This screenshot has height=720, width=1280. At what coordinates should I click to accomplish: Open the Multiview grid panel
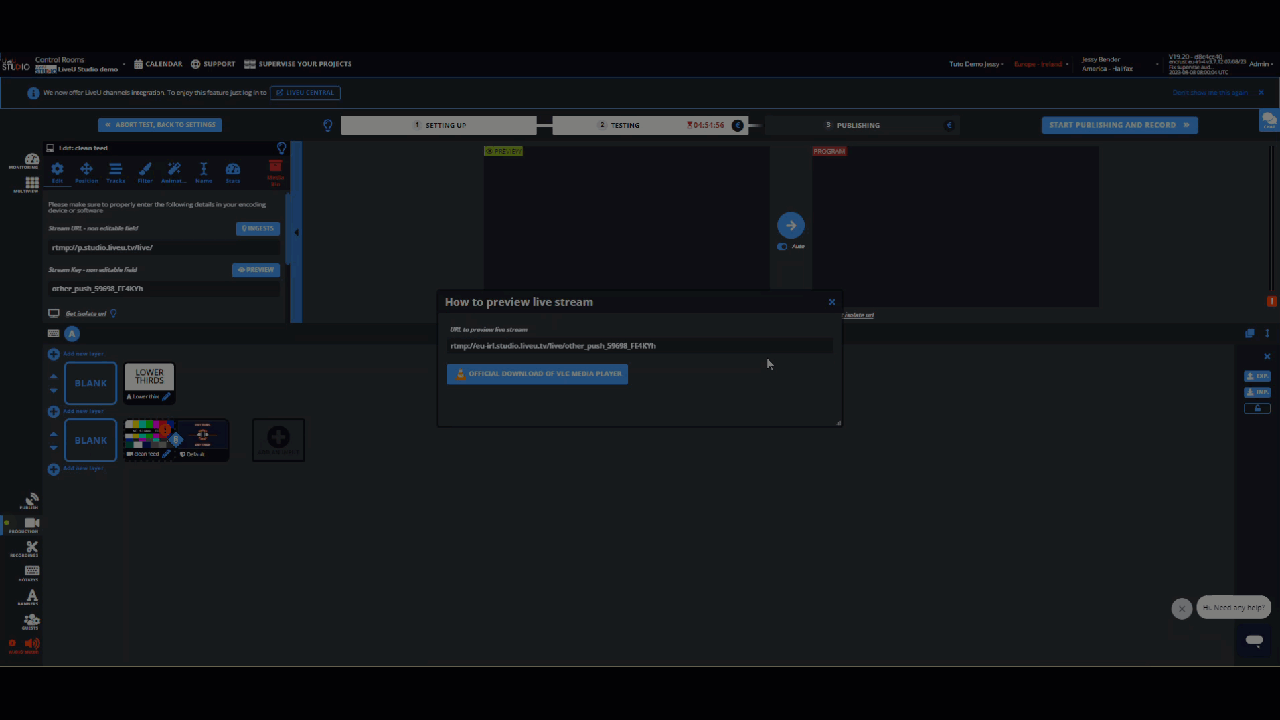click(x=31, y=185)
